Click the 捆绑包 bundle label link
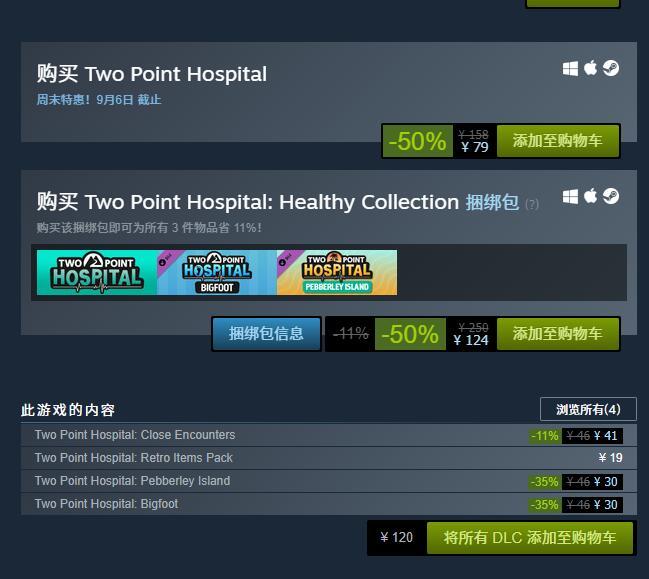The height and width of the screenshot is (579, 649). pos(492,202)
